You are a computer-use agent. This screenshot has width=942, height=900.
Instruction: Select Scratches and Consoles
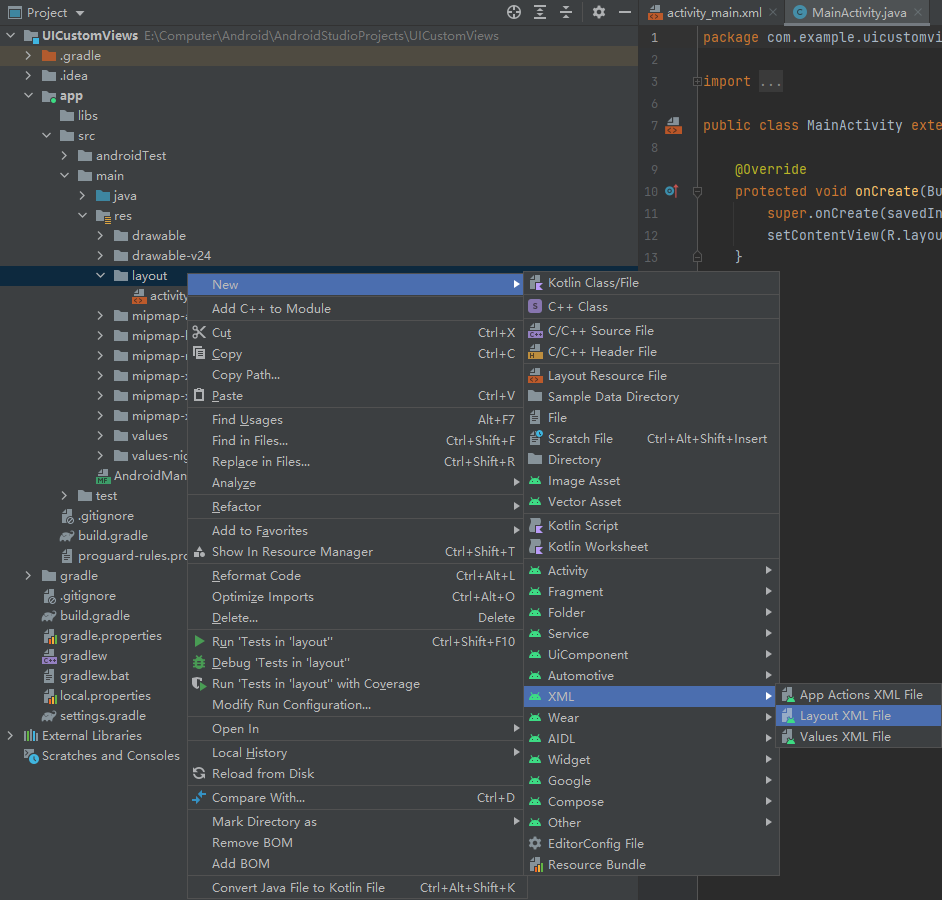click(111, 755)
